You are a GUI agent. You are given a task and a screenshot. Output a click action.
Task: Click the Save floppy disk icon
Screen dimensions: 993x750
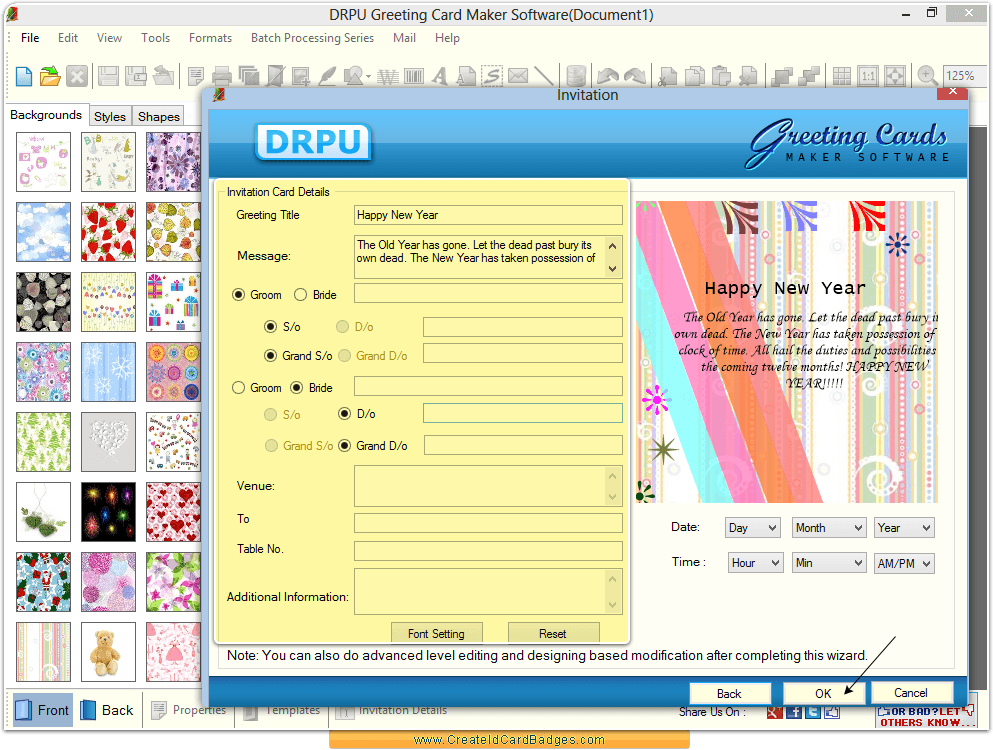108,76
